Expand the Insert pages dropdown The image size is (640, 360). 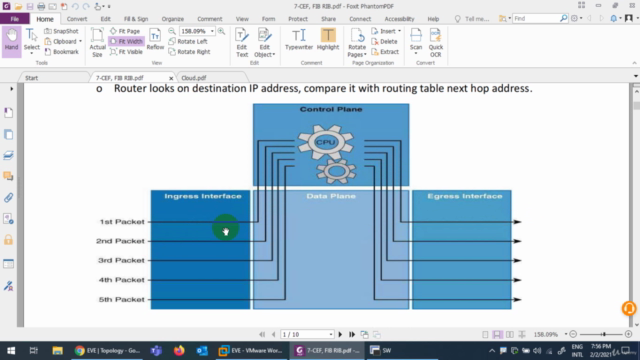pyautogui.click(x=399, y=31)
